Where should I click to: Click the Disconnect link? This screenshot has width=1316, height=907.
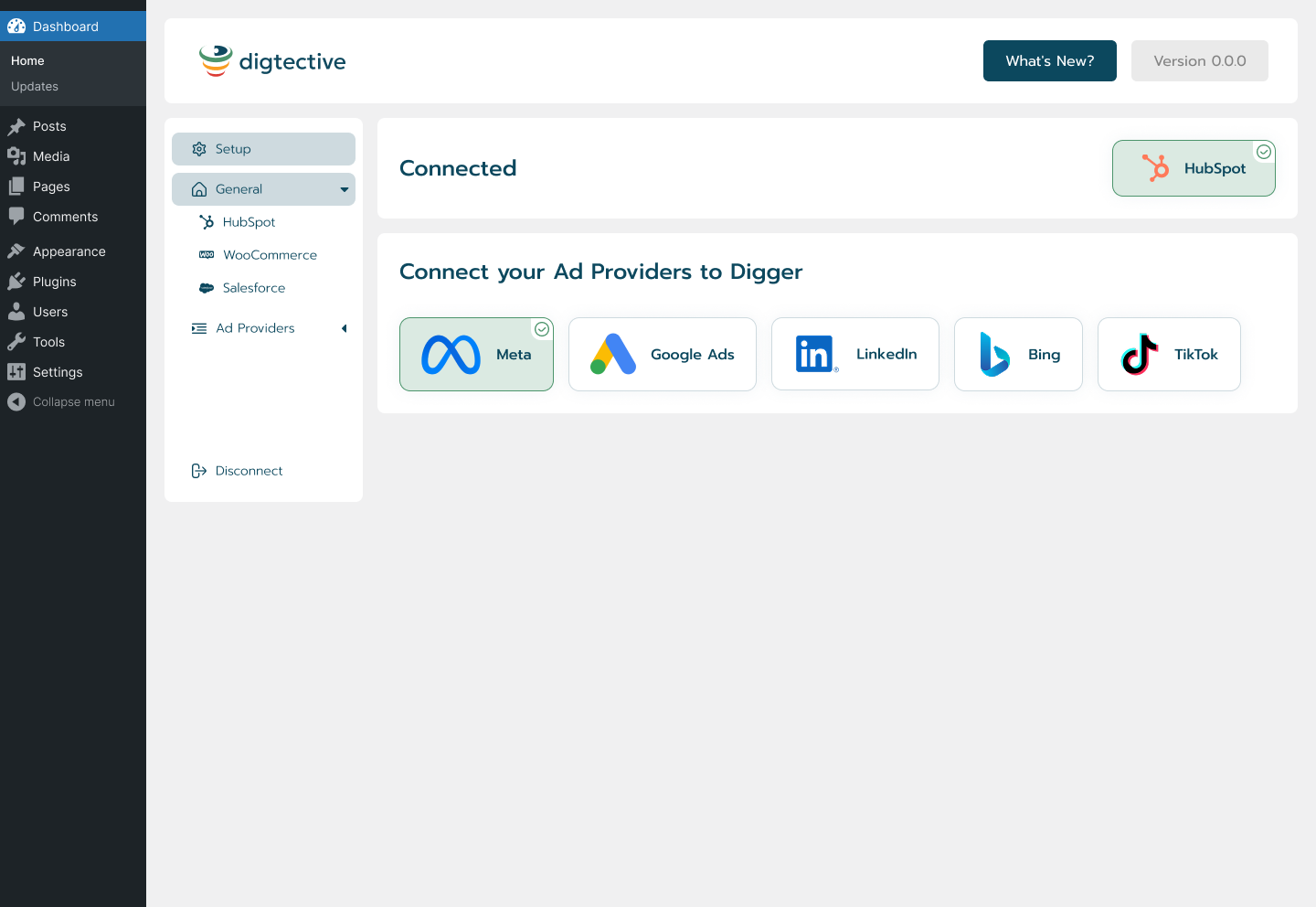coord(249,471)
